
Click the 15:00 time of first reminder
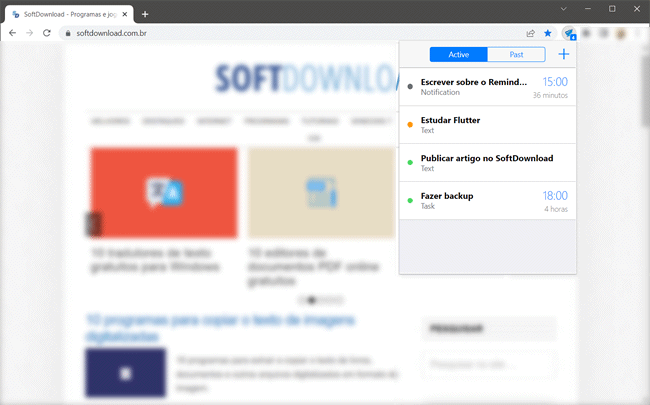[x=555, y=82]
